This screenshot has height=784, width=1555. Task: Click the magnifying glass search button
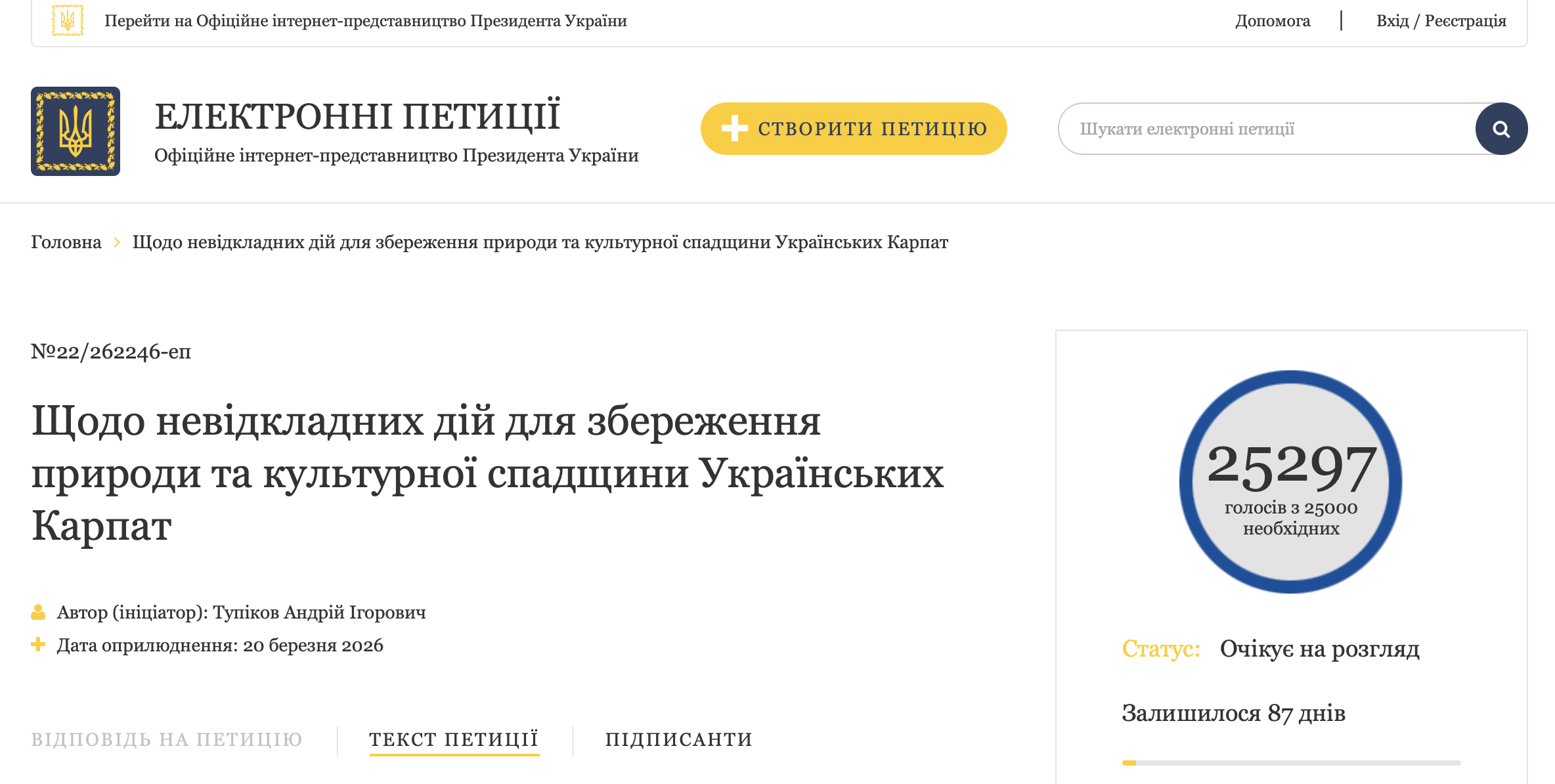(1501, 129)
